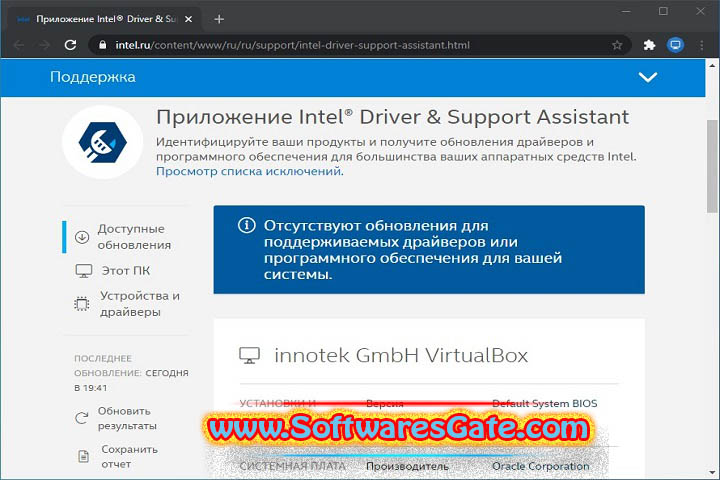The image size is (720, 480).
Task: Open the Этот ПК section
Action: point(126,271)
